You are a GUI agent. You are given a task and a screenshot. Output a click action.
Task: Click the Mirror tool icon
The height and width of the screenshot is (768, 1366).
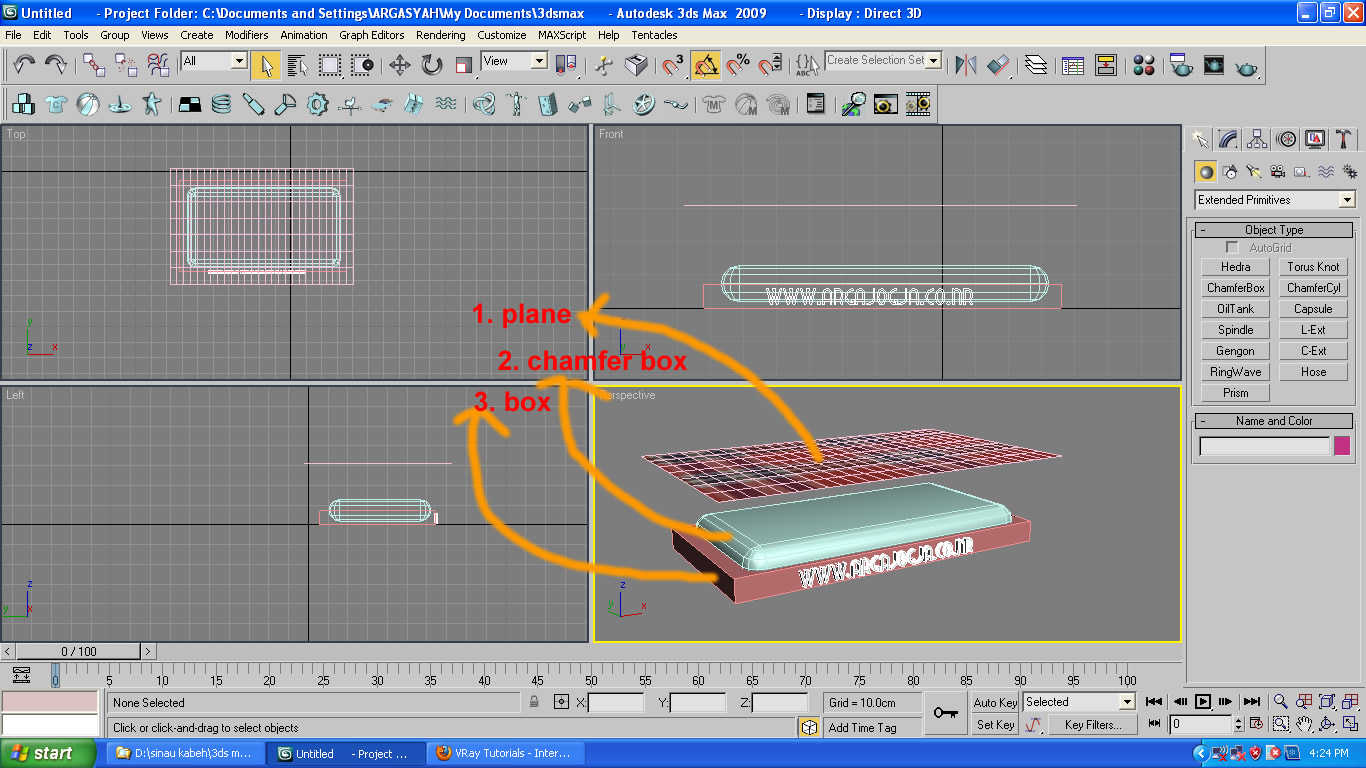pyautogui.click(x=966, y=65)
